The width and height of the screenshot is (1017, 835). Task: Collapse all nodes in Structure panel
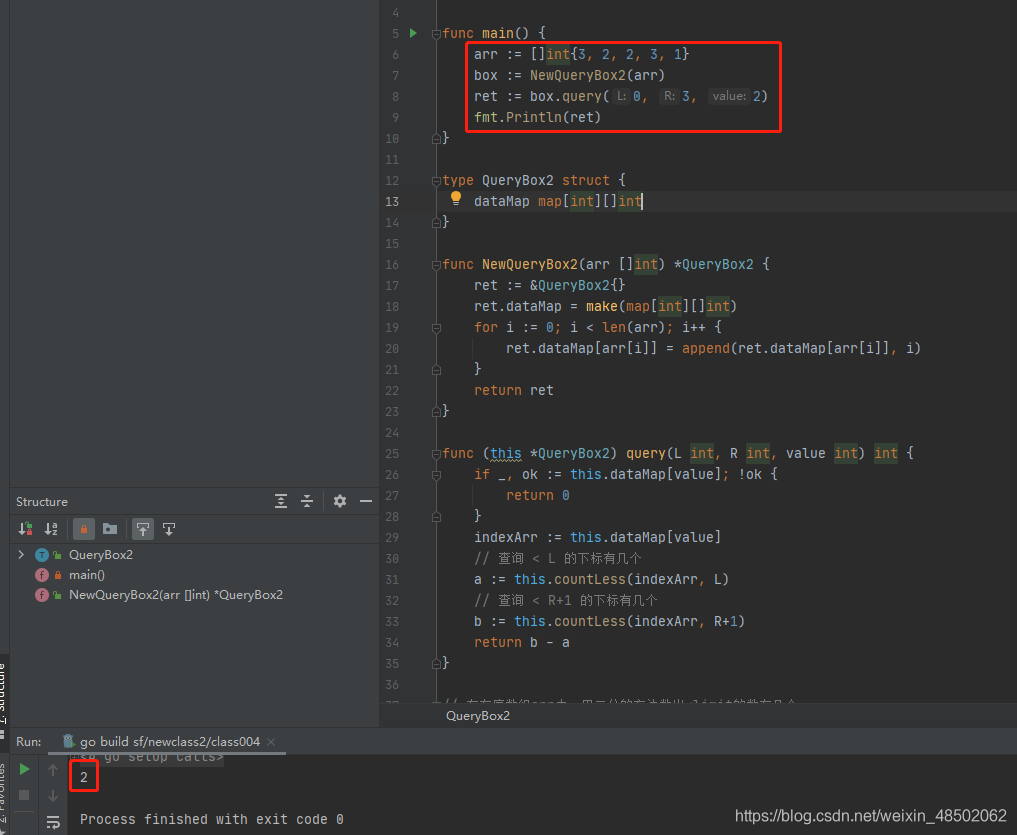[x=307, y=501]
